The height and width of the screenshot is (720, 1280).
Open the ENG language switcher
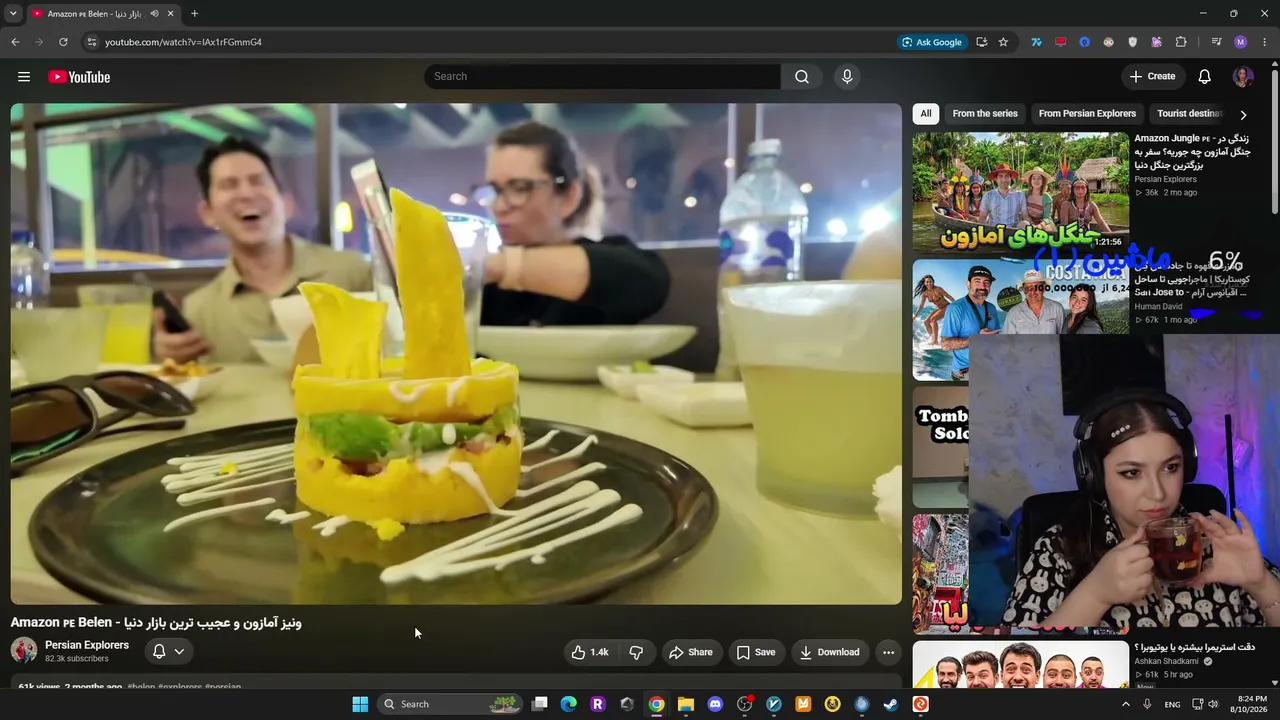coord(1172,705)
